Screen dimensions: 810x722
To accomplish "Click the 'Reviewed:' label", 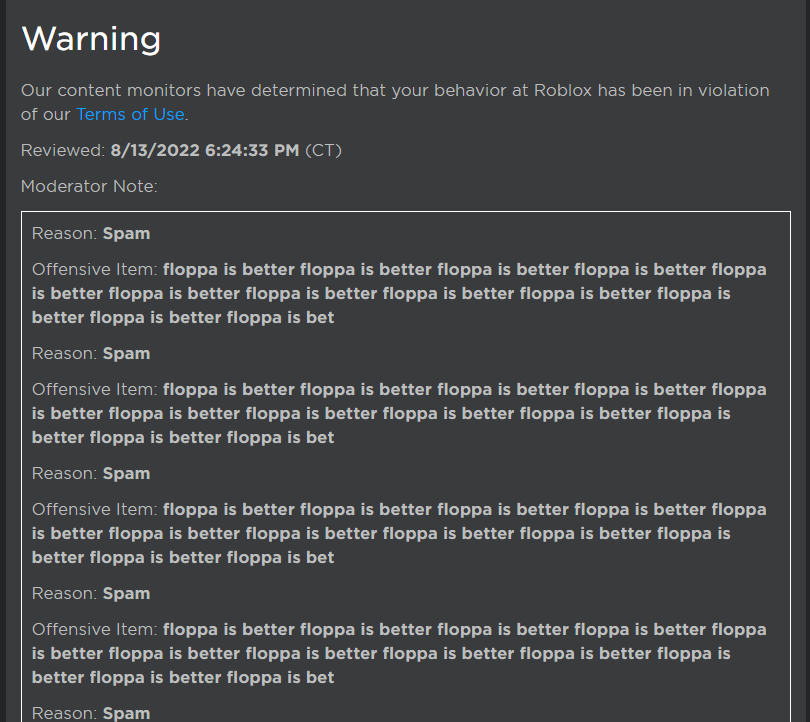I will pyautogui.click(x=63, y=150).
